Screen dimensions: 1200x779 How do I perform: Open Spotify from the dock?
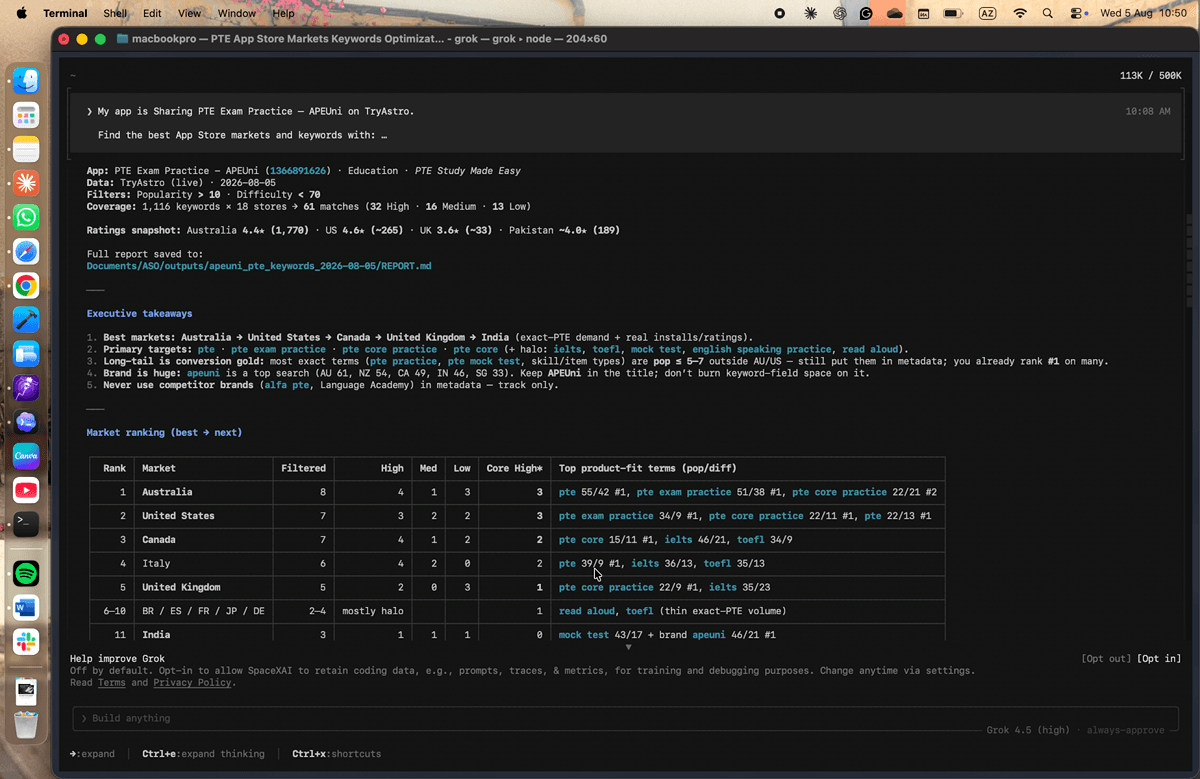(26, 573)
